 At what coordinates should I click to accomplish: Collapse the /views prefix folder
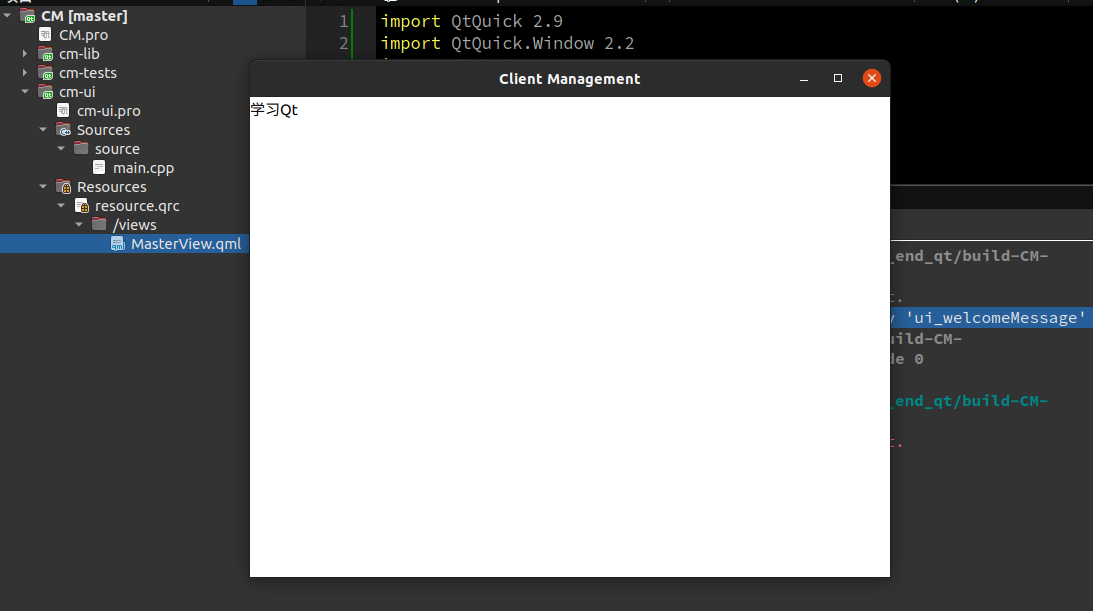click(x=79, y=224)
